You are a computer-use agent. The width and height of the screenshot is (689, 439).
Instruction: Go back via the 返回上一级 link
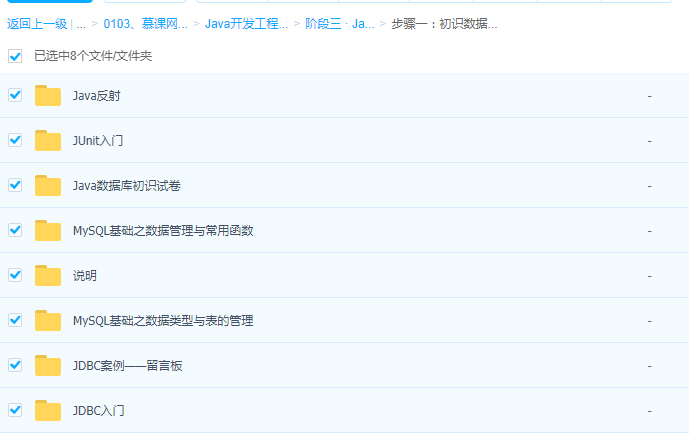(37, 23)
